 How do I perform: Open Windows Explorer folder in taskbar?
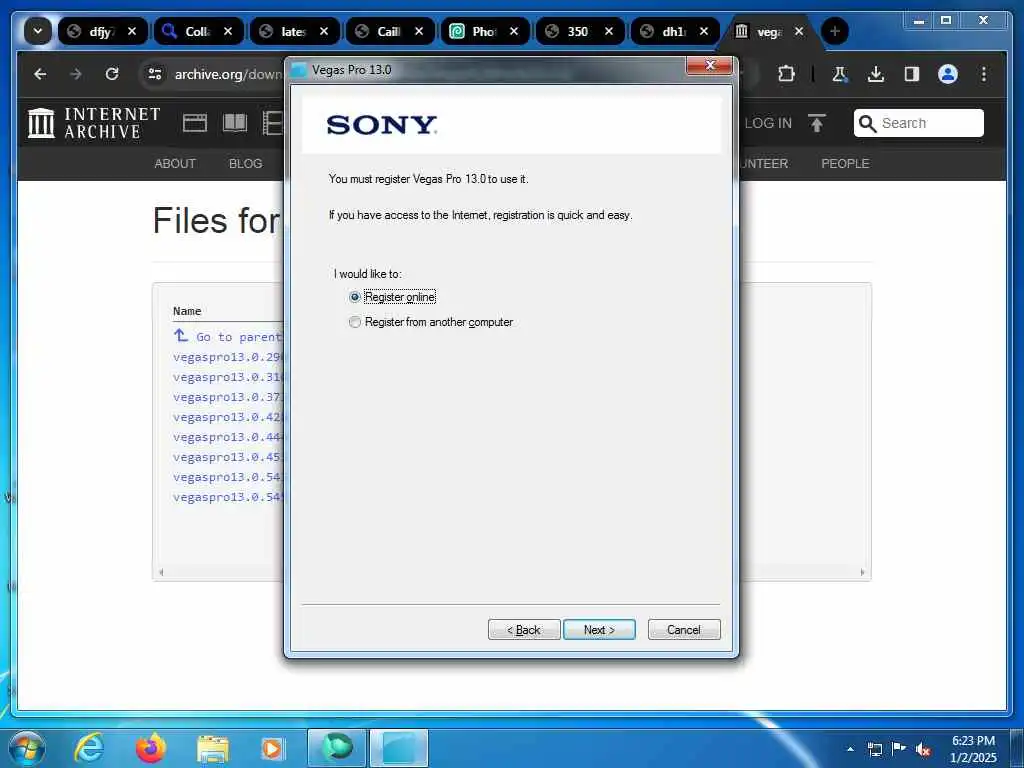click(213, 748)
